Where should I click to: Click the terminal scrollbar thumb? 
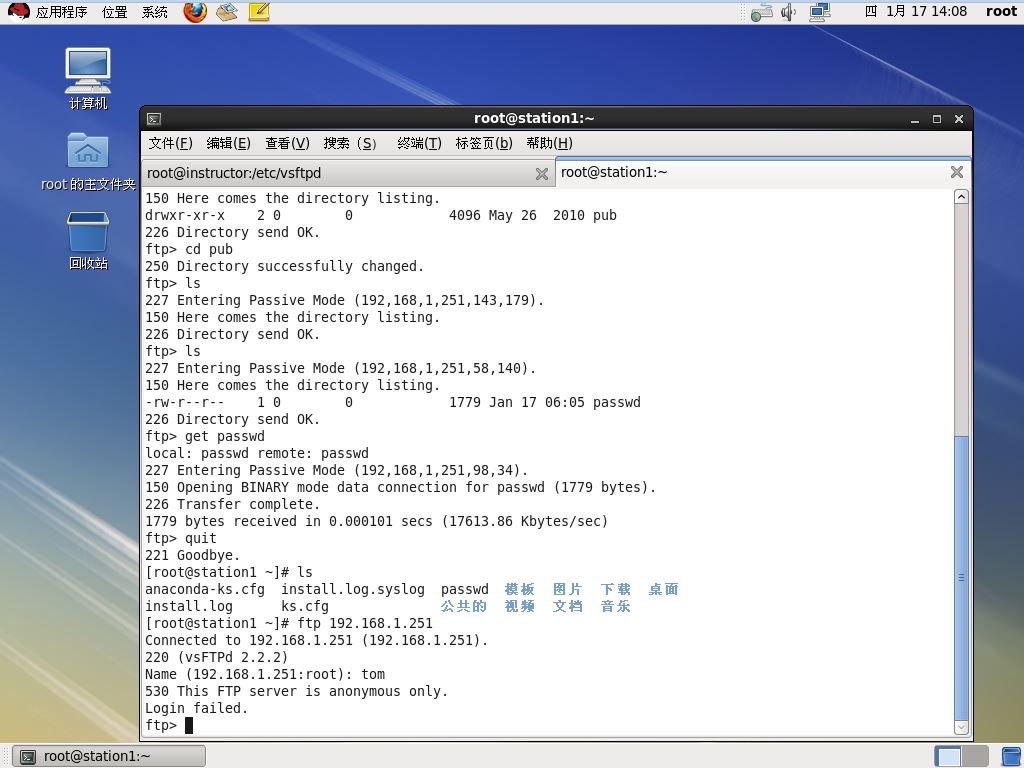[961, 577]
